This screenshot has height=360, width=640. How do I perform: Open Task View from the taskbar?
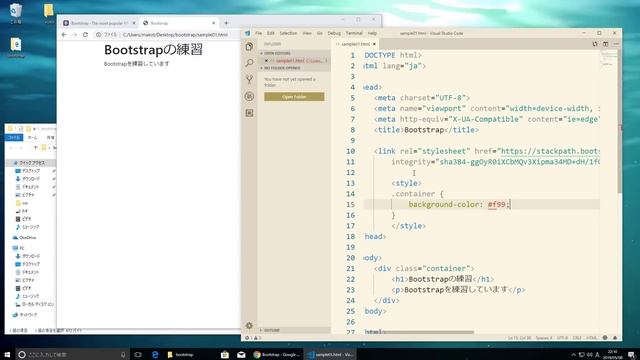pos(138,354)
